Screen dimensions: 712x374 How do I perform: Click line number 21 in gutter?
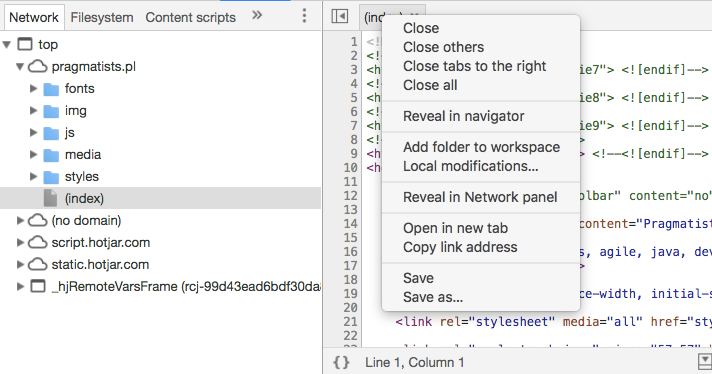point(351,322)
